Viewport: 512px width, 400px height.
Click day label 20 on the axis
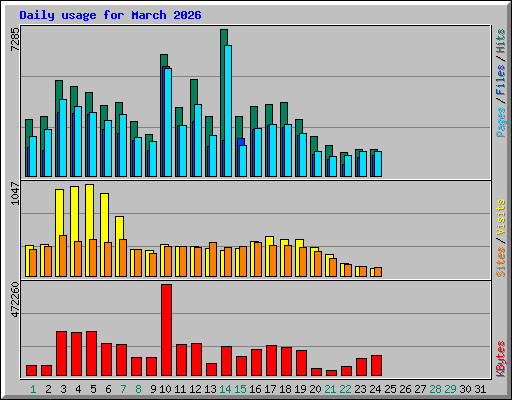(x=315, y=389)
